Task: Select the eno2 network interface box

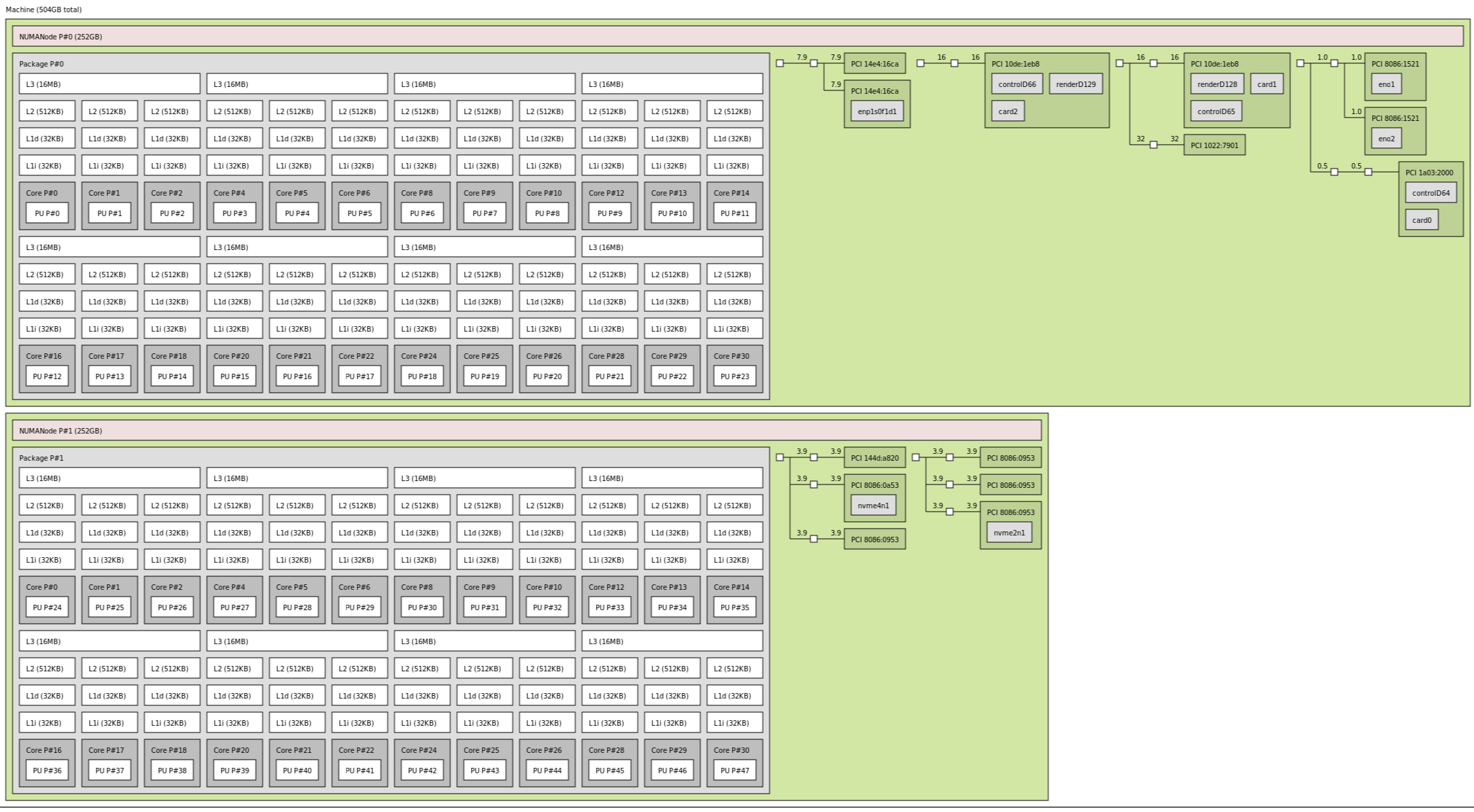Action: coord(1386,139)
